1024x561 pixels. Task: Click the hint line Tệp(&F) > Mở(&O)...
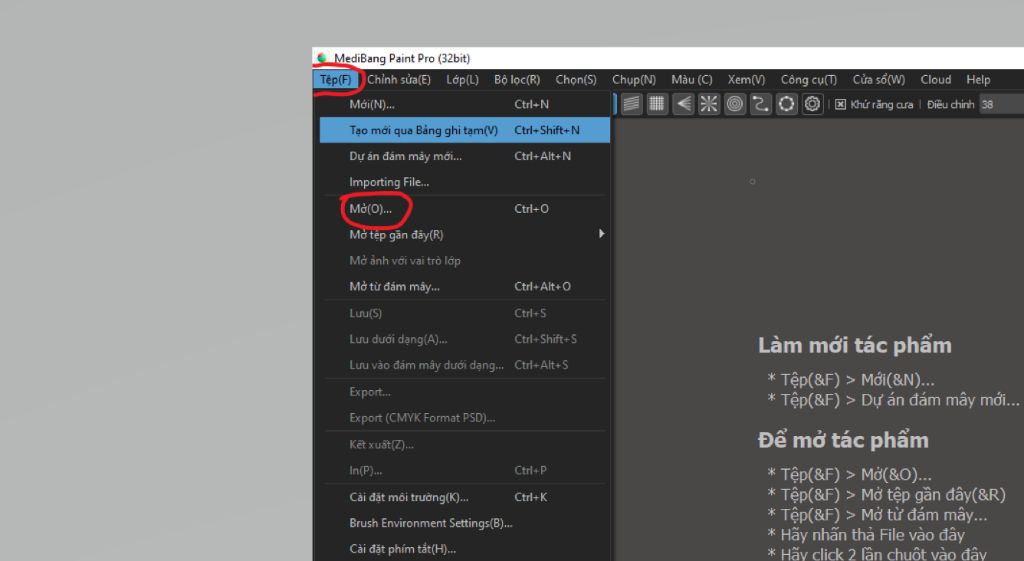click(850, 475)
